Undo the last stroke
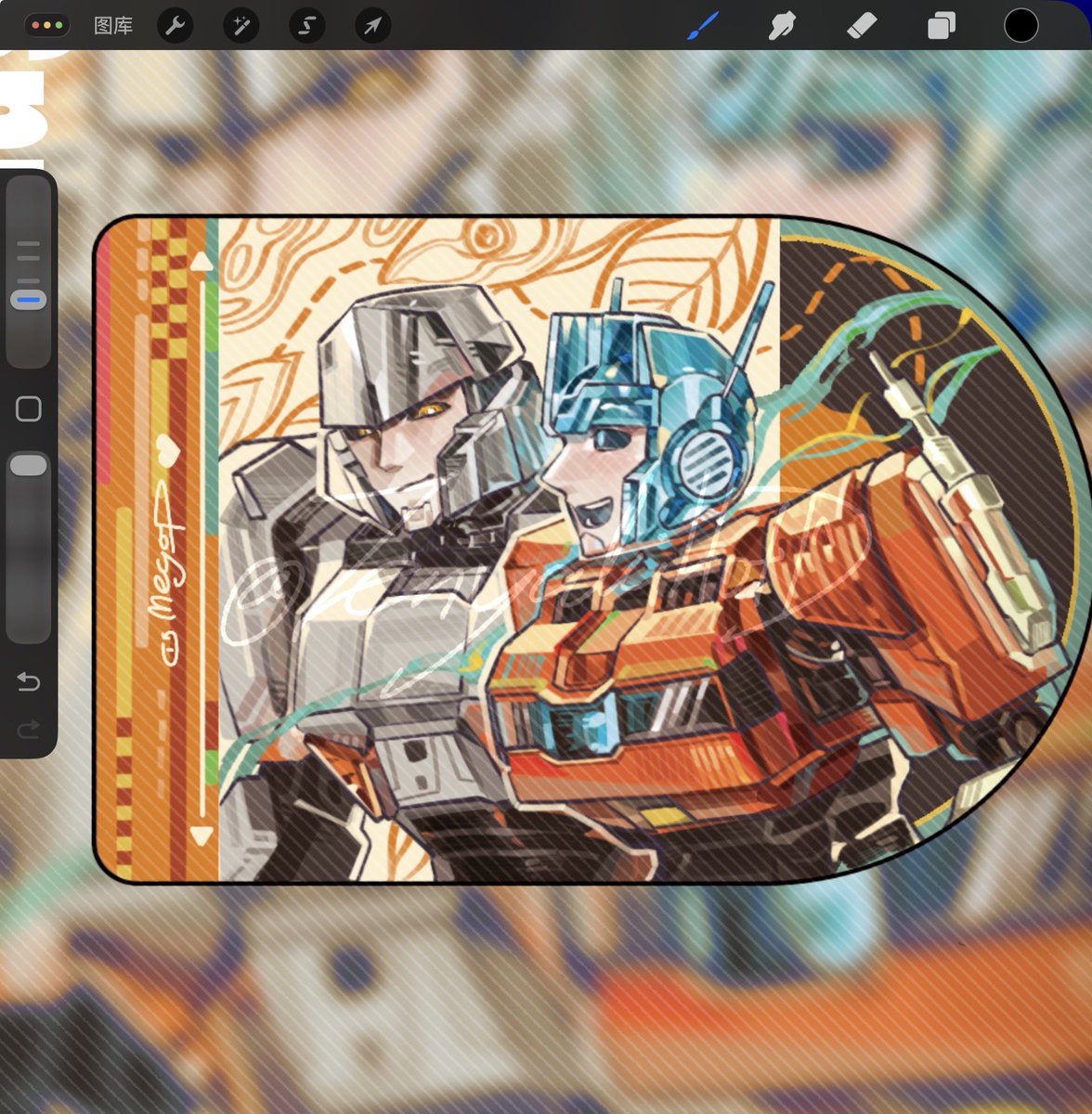Viewport: 1092px width, 1114px height. [29, 682]
